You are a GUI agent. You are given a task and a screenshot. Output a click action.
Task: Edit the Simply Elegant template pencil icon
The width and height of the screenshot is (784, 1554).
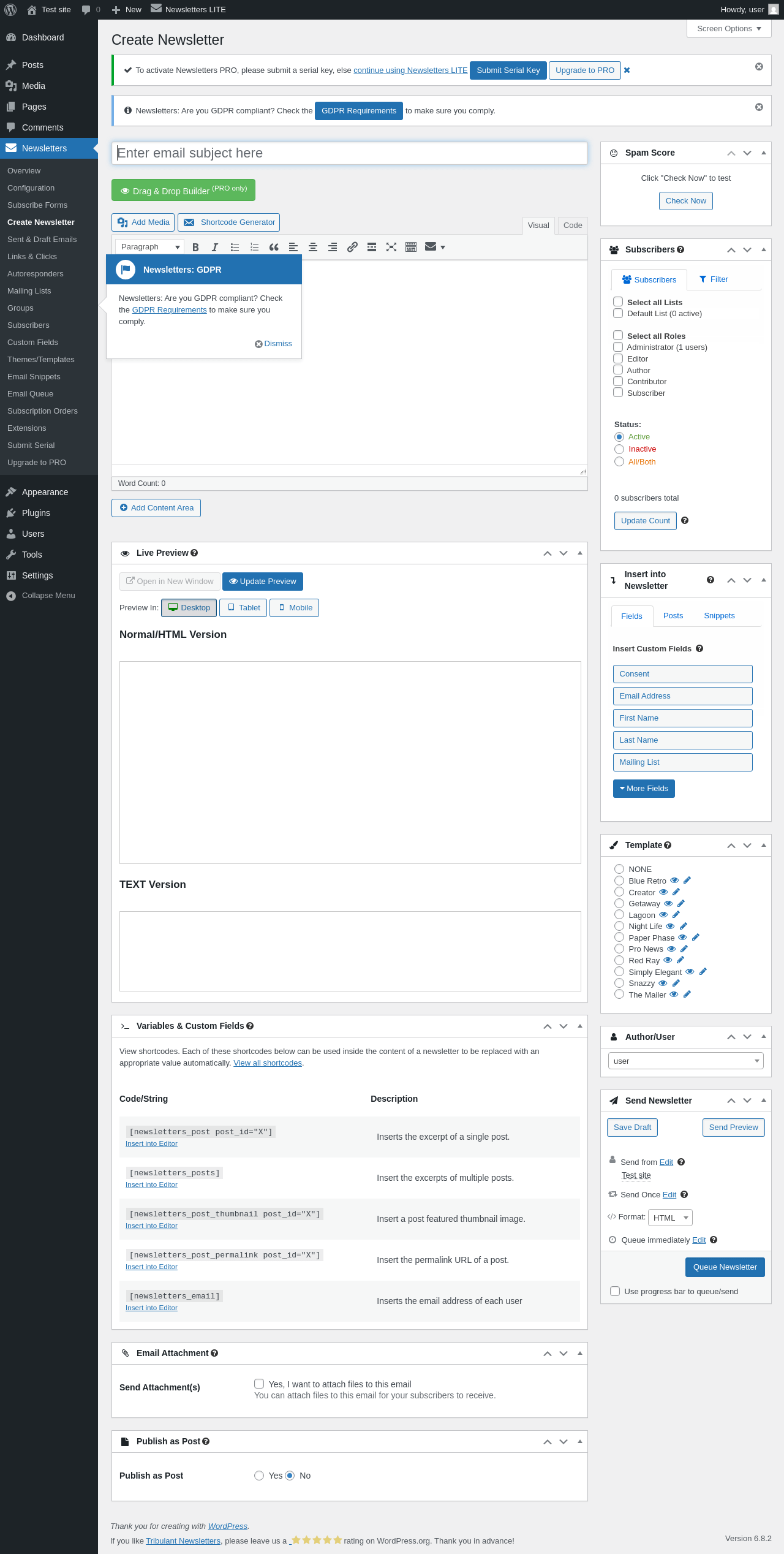[x=703, y=971]
